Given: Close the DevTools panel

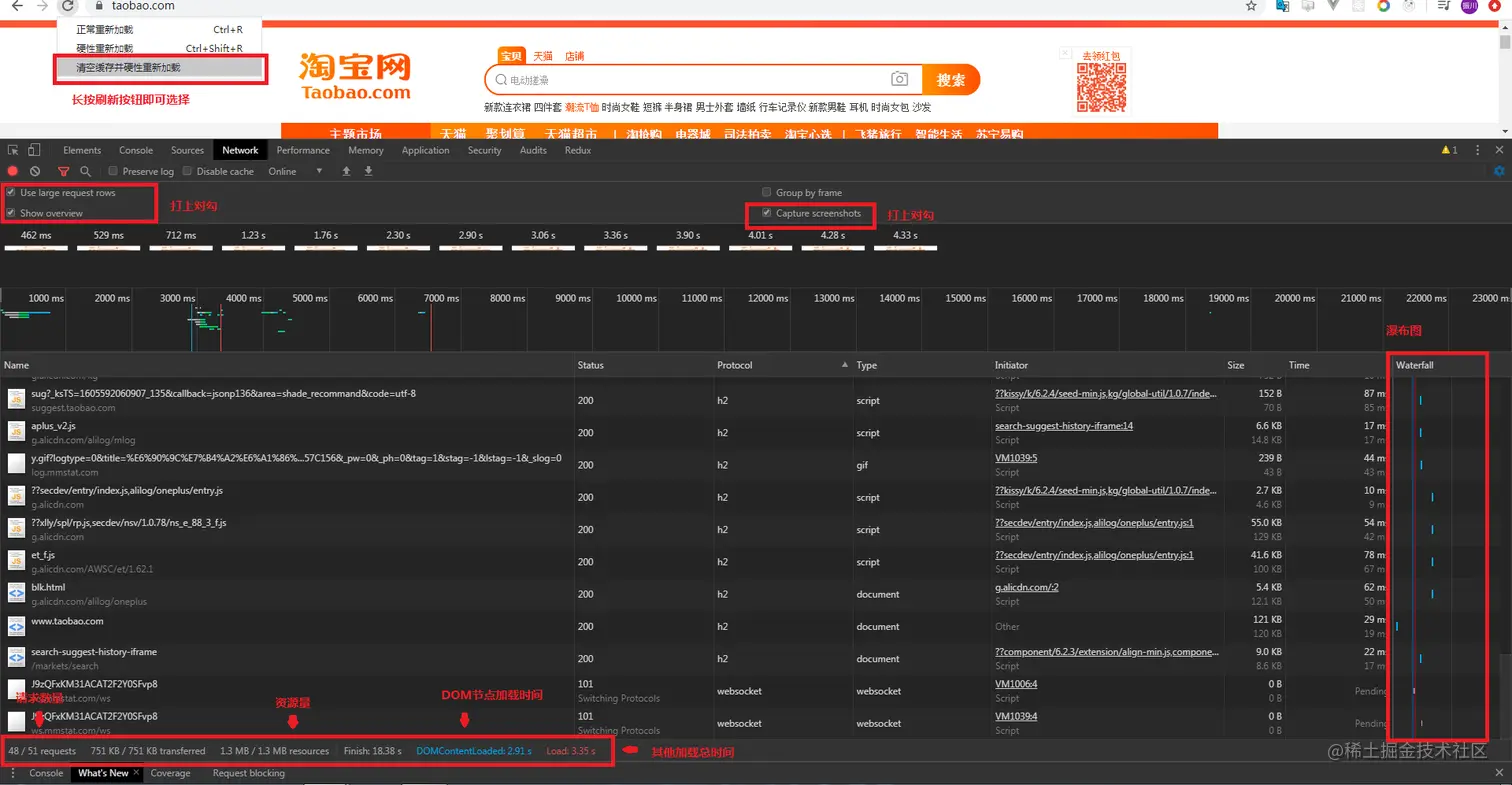Looking at the screenshot, I should [1499, 150].
